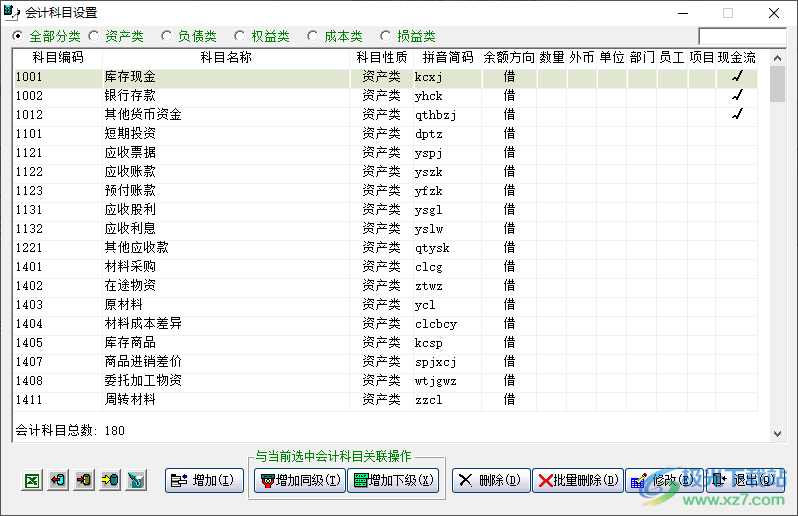Select the 应收股利 account row
Screen dimensions: 798x516
pyautogui.click(x=385, y=210)
